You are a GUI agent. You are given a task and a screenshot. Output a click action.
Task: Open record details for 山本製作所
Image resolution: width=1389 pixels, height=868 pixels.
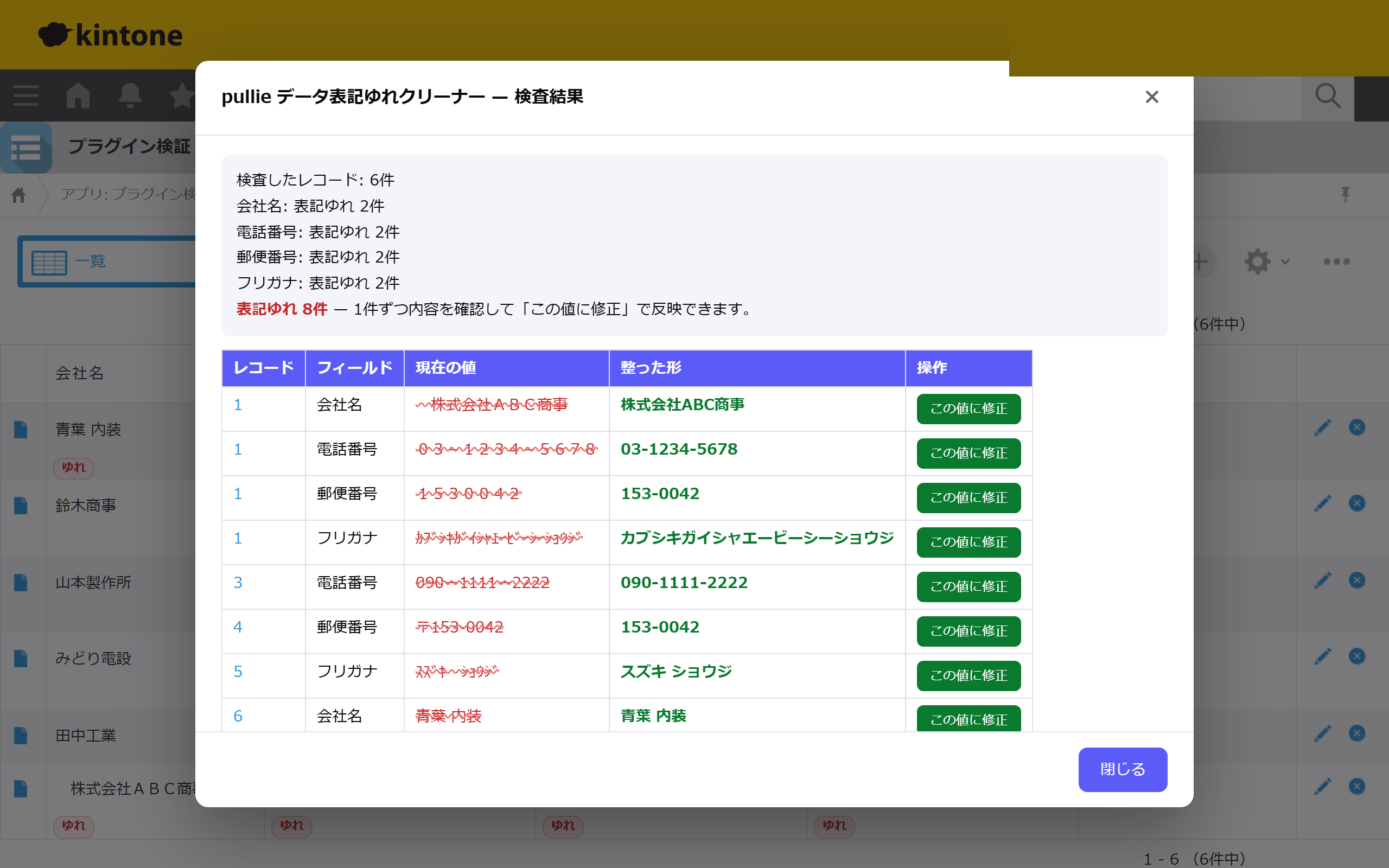click(x=21, y=582)
